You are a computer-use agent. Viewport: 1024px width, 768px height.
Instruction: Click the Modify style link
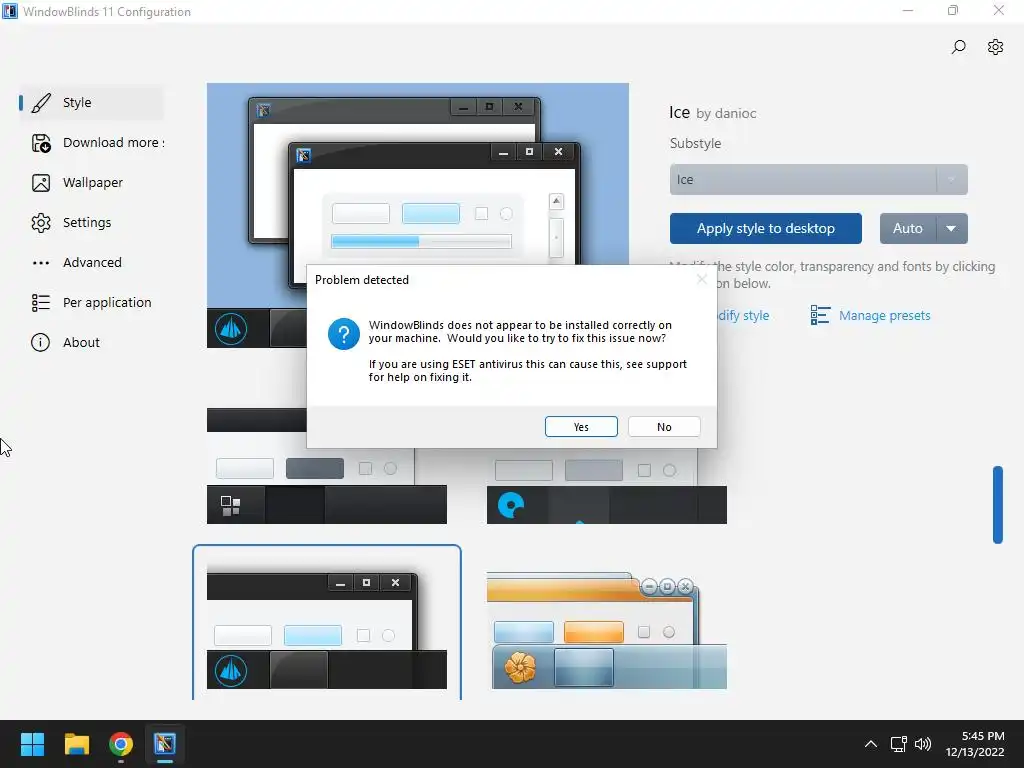[x=743, y=315]
